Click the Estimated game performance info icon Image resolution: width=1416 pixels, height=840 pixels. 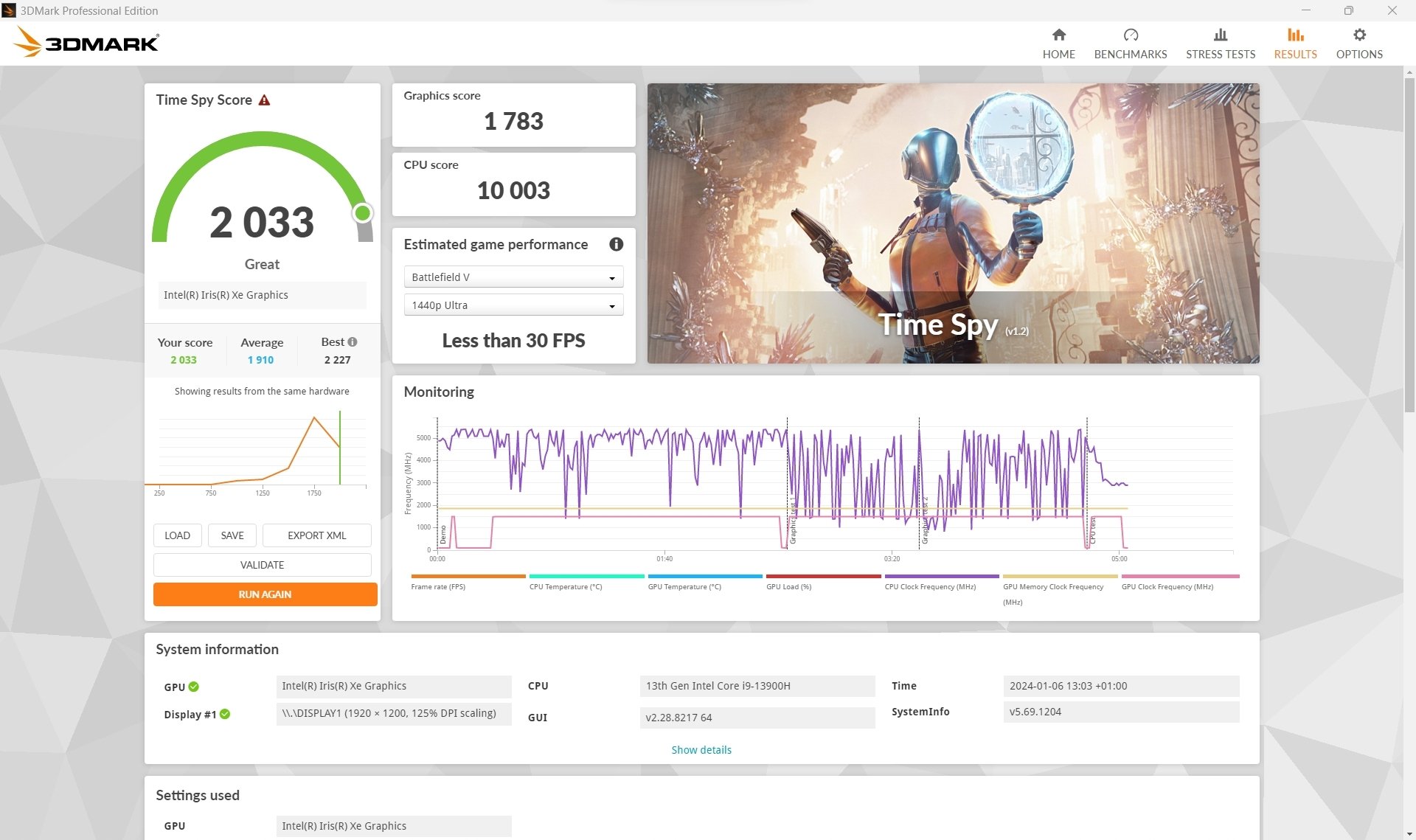click(616, 244)
